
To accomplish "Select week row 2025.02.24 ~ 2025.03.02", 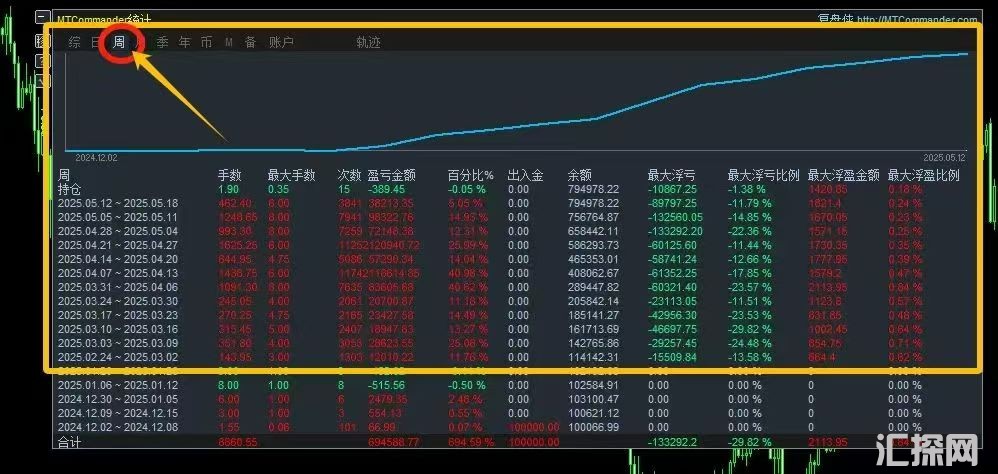I will click(118, 358).
